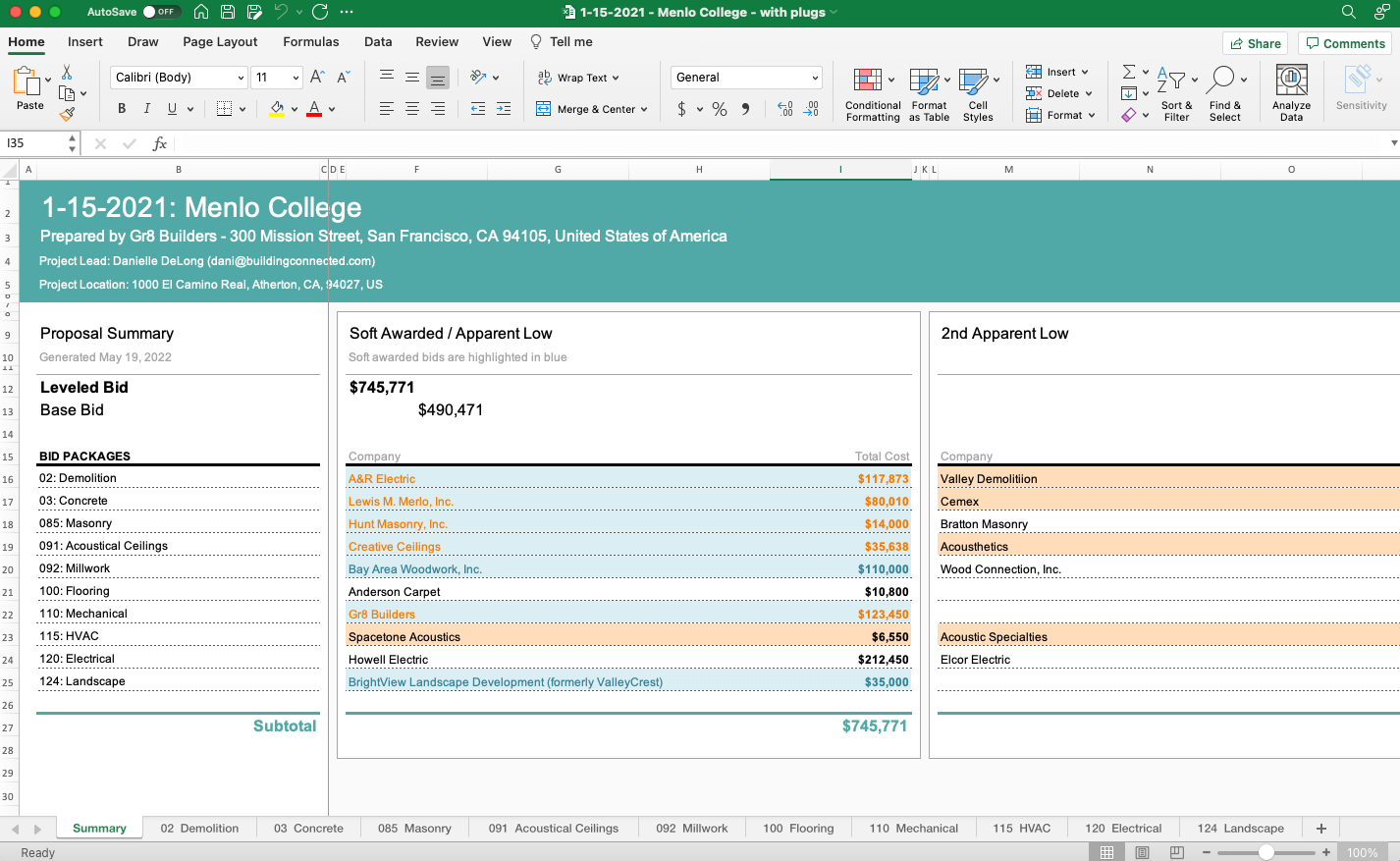Open the number format General dropdown

point(815,78)
